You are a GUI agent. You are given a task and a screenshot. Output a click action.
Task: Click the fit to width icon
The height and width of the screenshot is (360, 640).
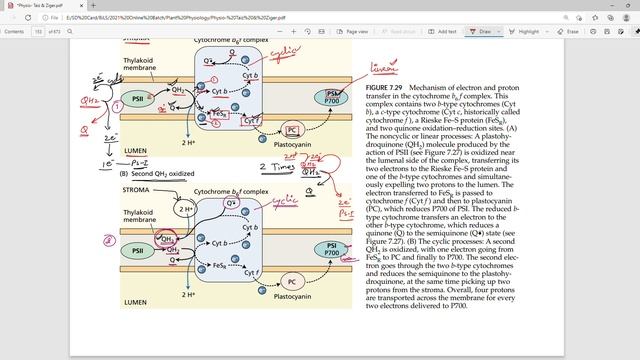click(322, 31)
